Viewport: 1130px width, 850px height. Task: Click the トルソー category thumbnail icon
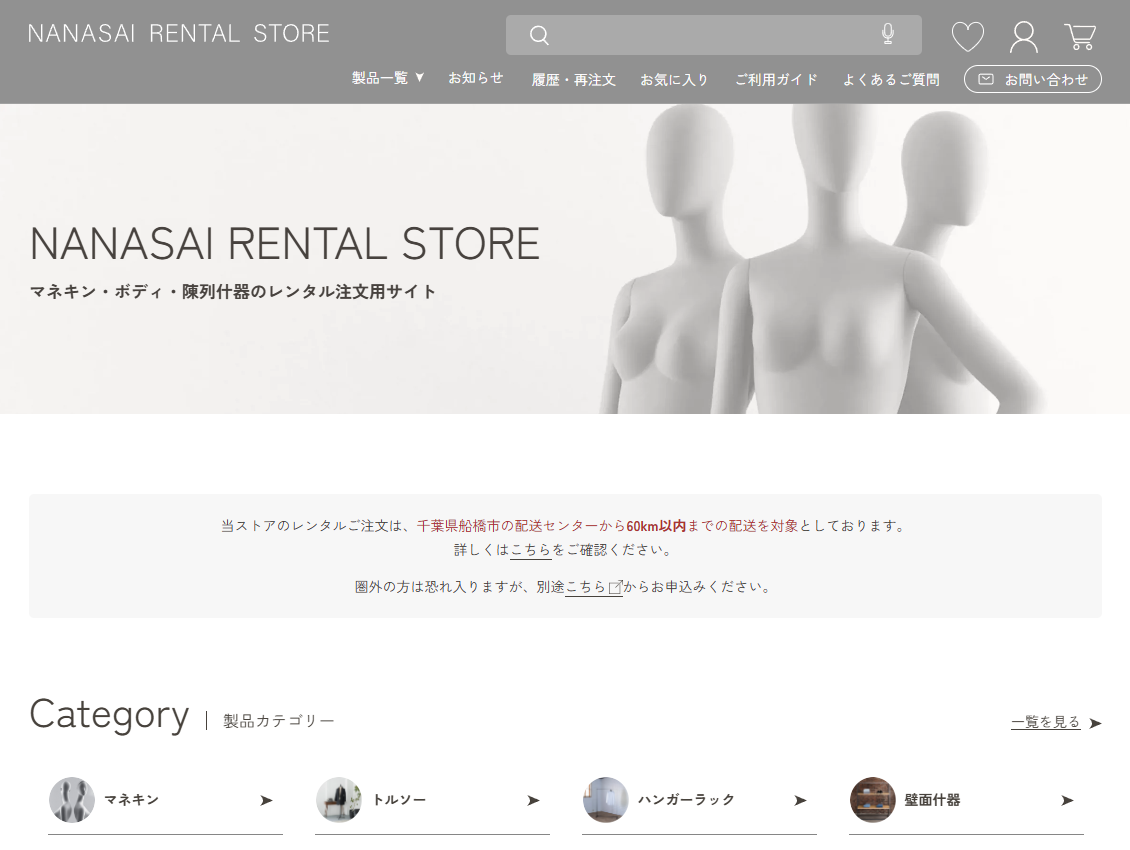[x=338, y=800]
